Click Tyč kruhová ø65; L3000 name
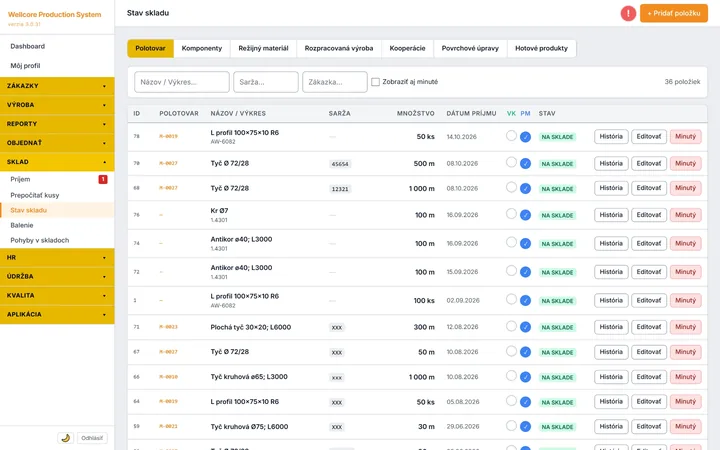The height and width of the screenshot is (450, 720). [249, 377]
